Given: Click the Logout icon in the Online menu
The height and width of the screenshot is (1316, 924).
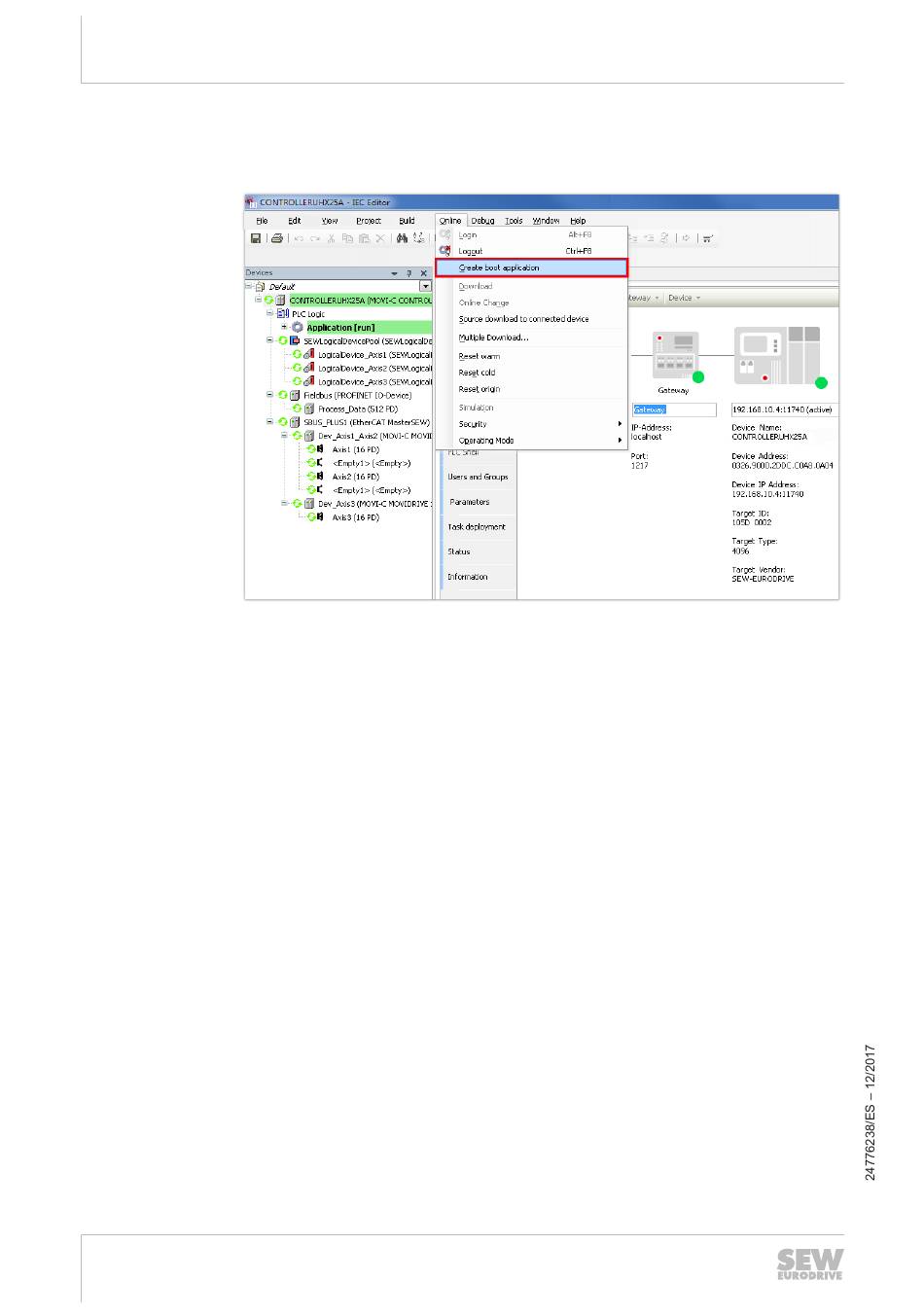Looking at the screenshot, I should tap(445, 251).
